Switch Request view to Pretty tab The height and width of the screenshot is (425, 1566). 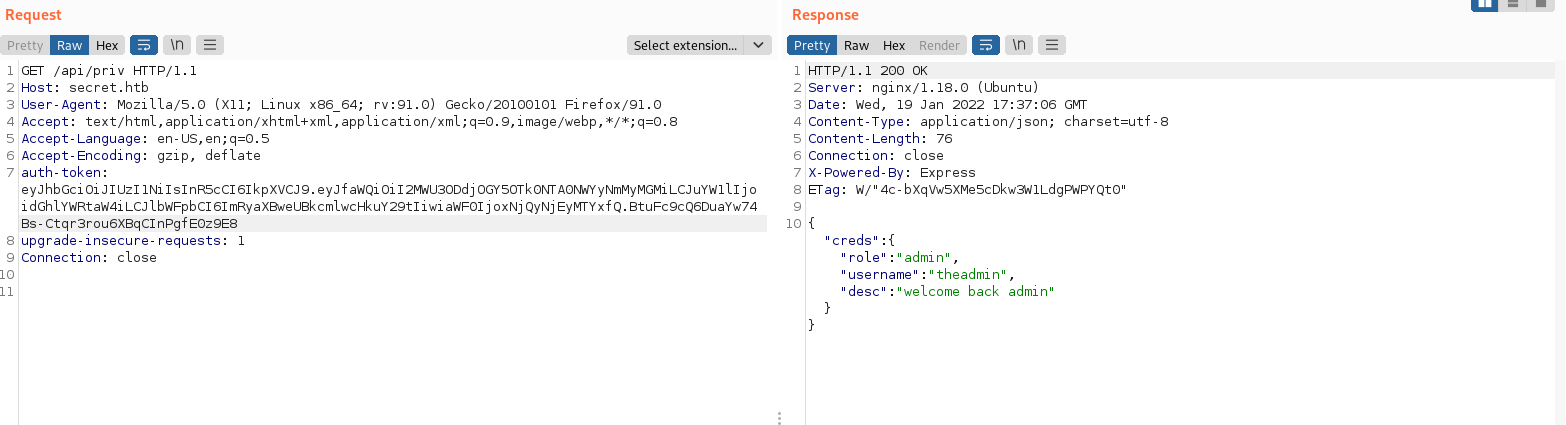click(26, 45)
